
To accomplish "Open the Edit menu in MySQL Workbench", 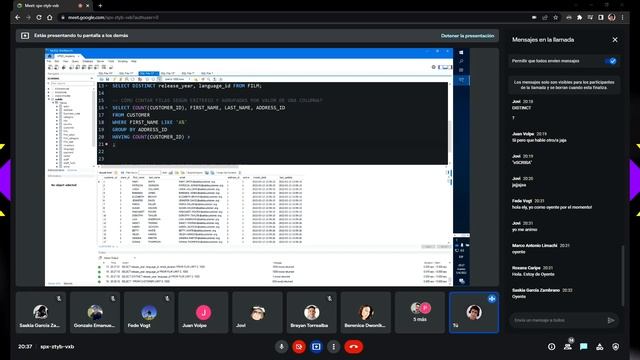I will (x=57, y=61).
